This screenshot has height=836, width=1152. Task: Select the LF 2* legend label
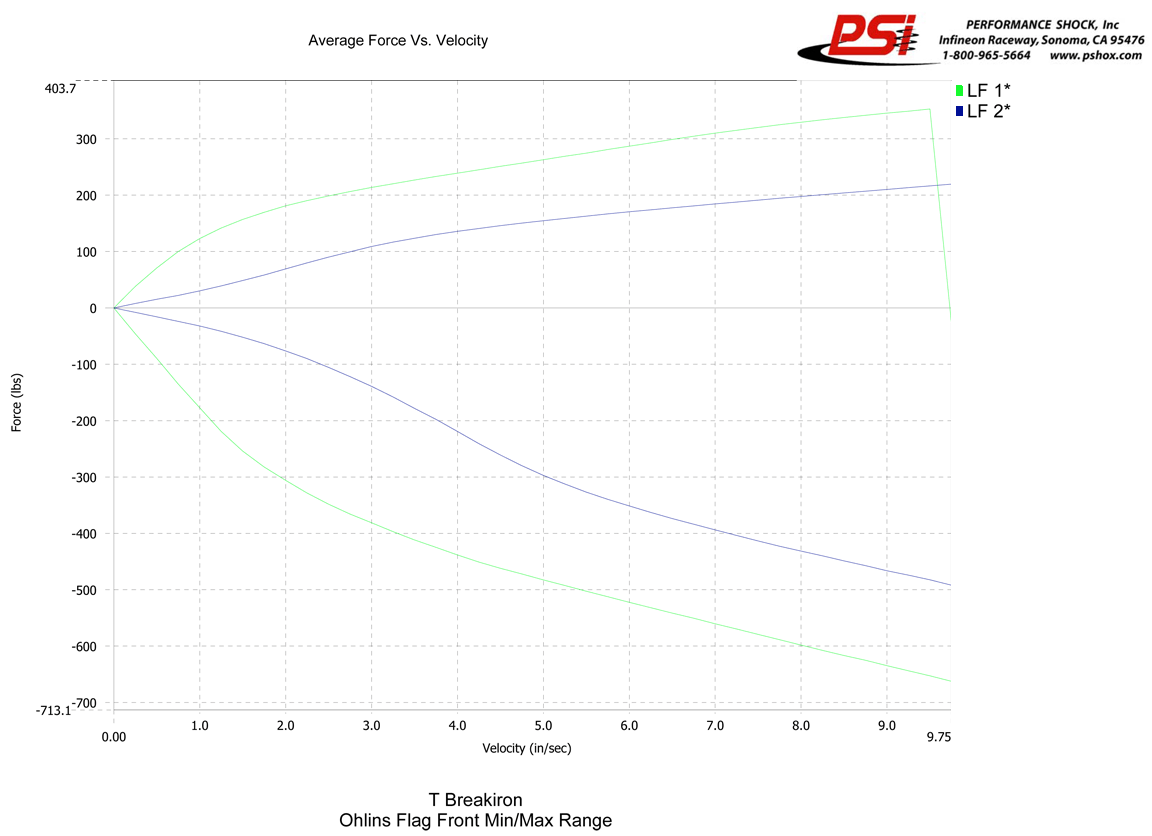point(988,111)
